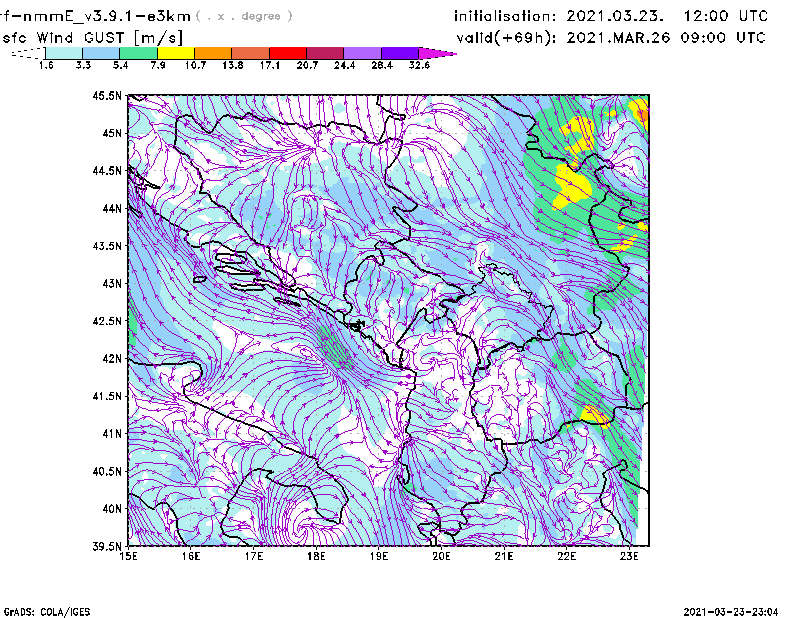800x618 pixels.
Task: Click longitude label '19E'
Action: click(379, 556)
